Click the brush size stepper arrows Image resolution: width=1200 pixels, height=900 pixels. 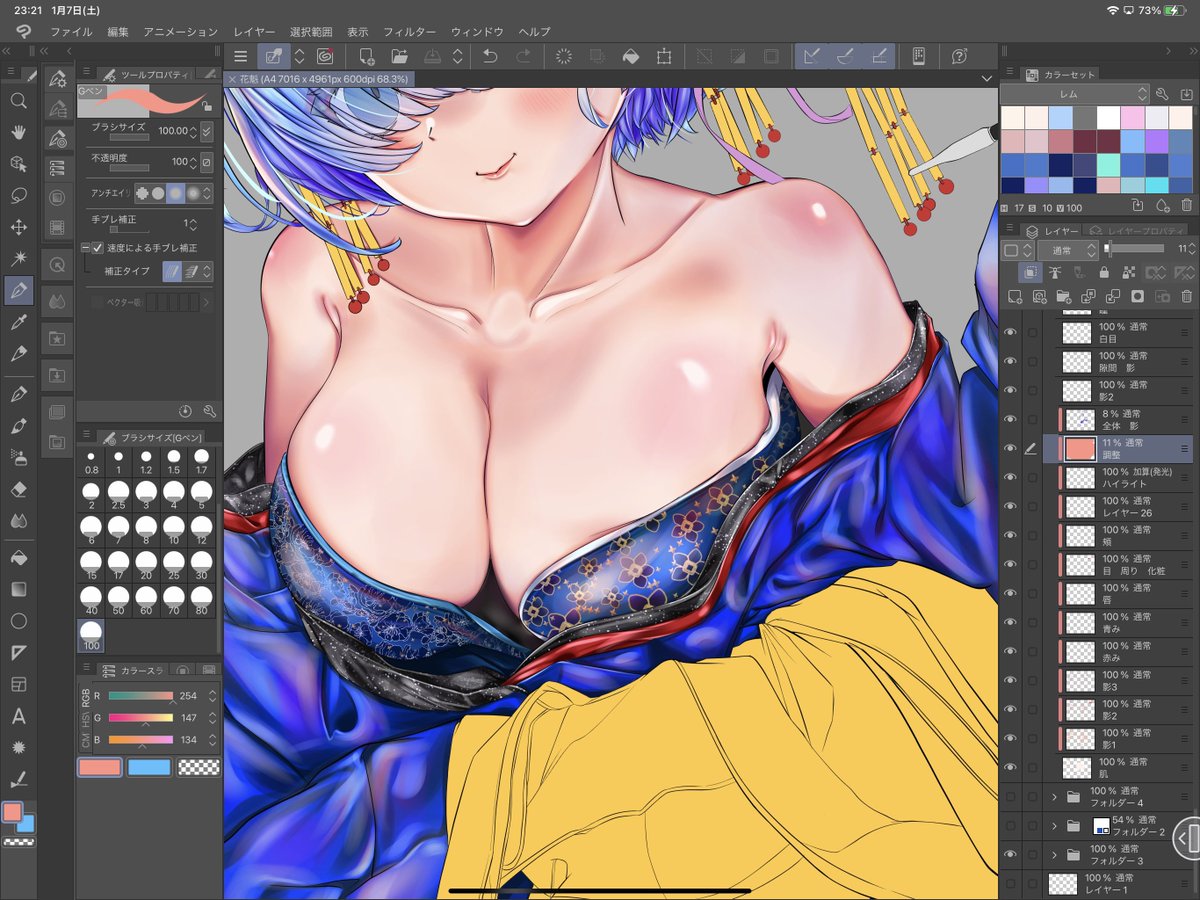point(193,131)
